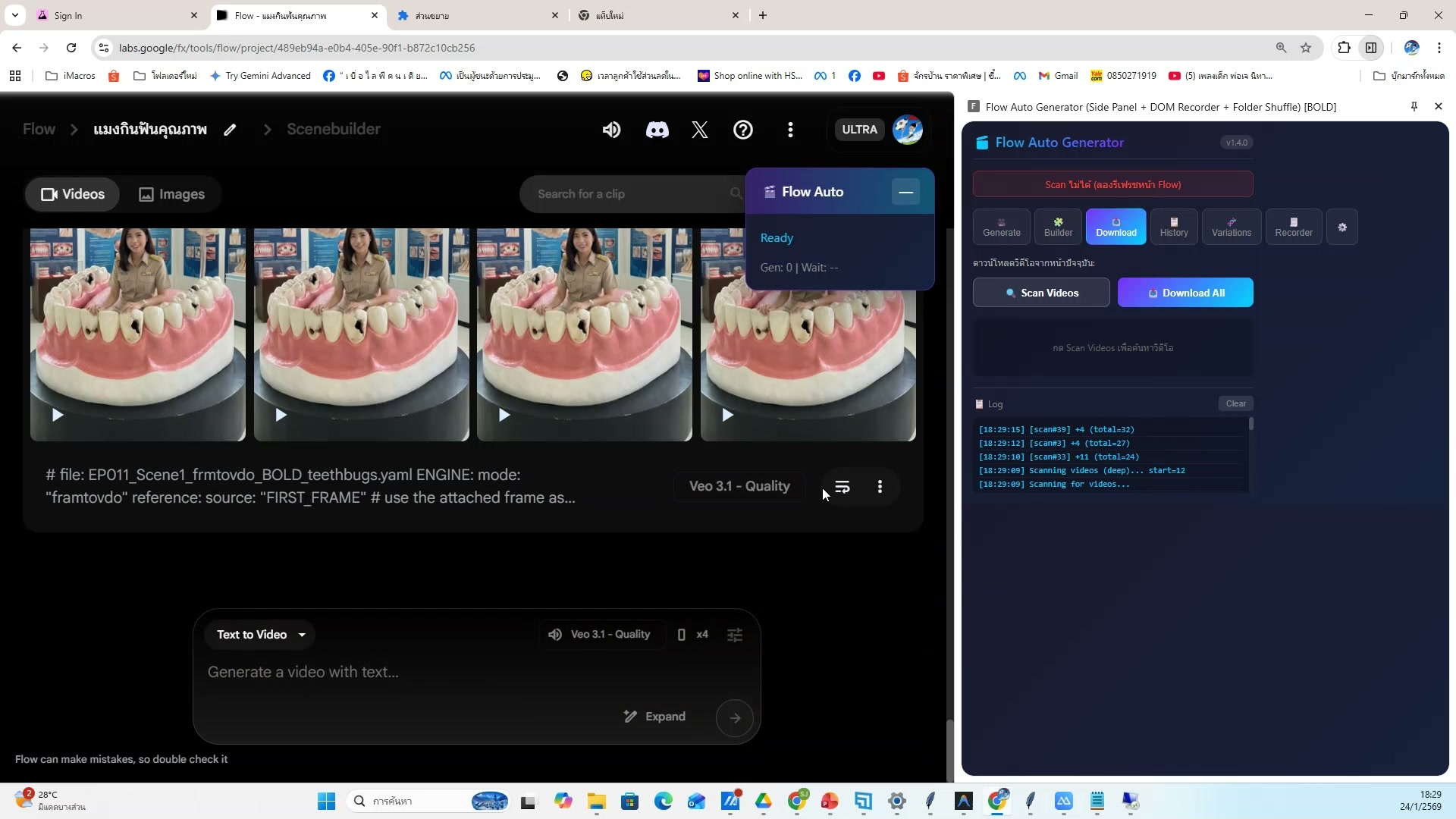Open the three-dot overflow menu in Flow header

[x=790, y=130]
